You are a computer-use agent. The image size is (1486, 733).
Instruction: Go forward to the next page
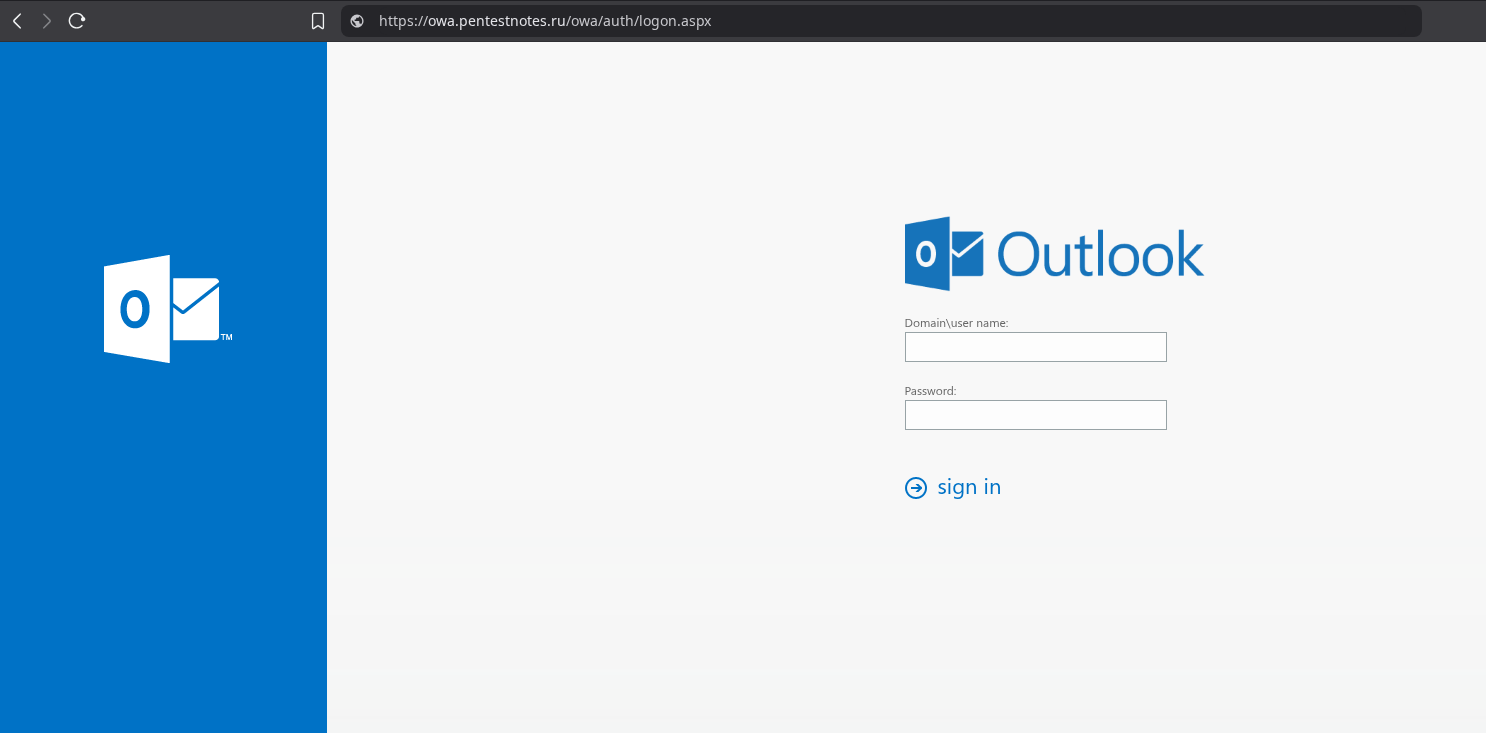[x=46, y=21]
